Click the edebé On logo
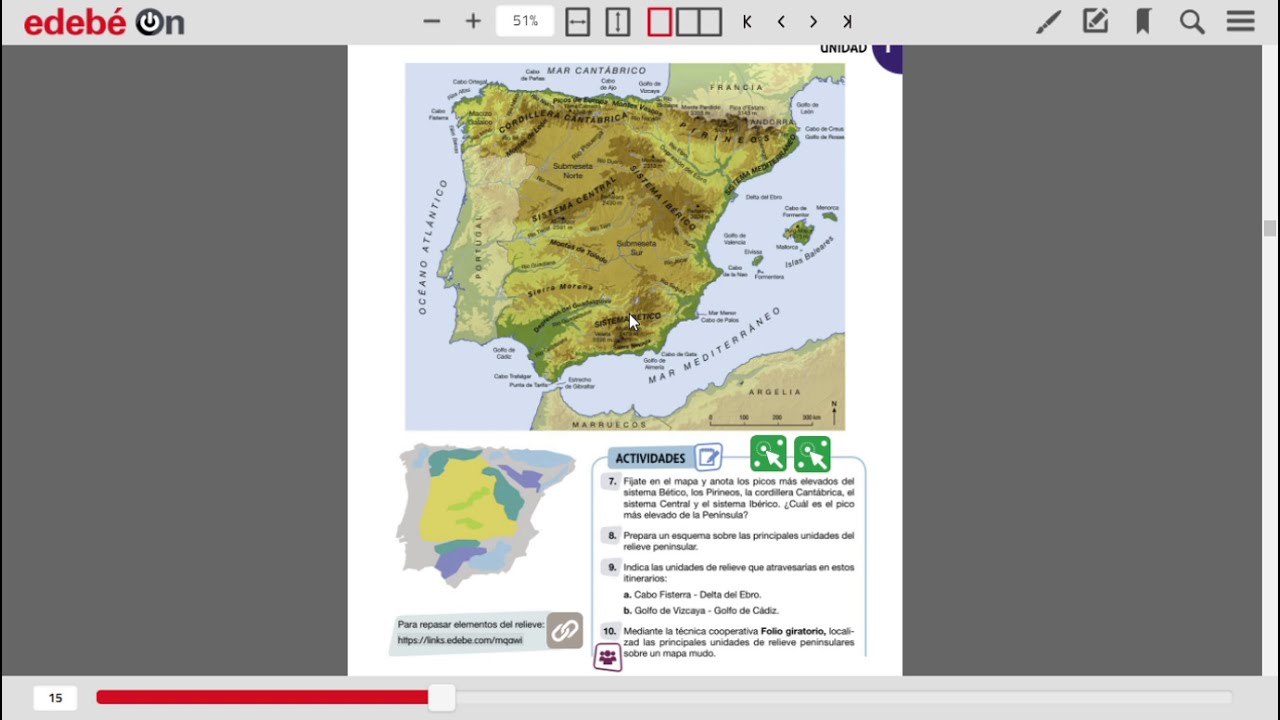 pyautogui.click(x=103, y=20)
